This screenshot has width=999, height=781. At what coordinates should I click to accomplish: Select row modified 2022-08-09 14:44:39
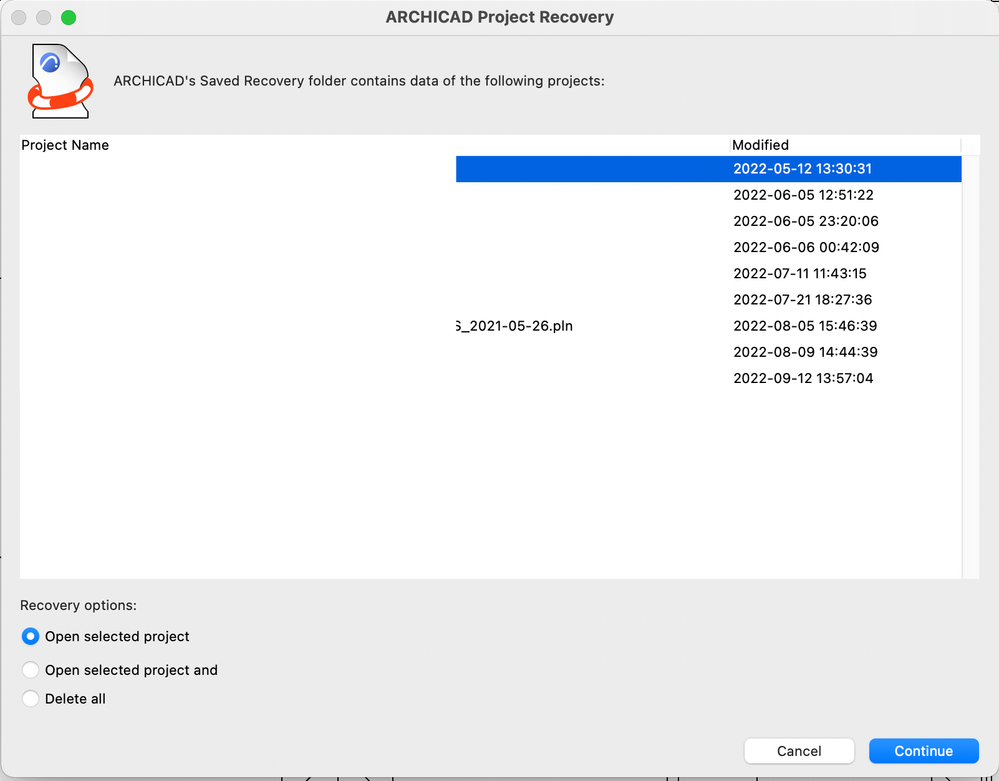[491, 352]
